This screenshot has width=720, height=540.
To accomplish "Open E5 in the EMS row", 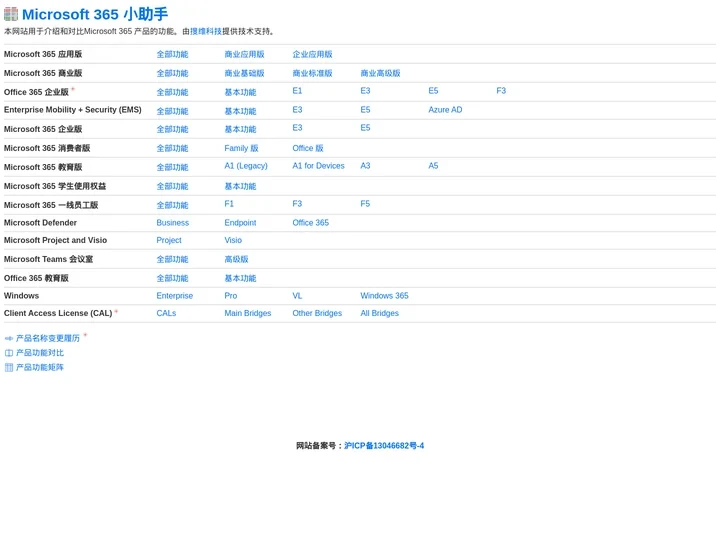I will 365,110.
